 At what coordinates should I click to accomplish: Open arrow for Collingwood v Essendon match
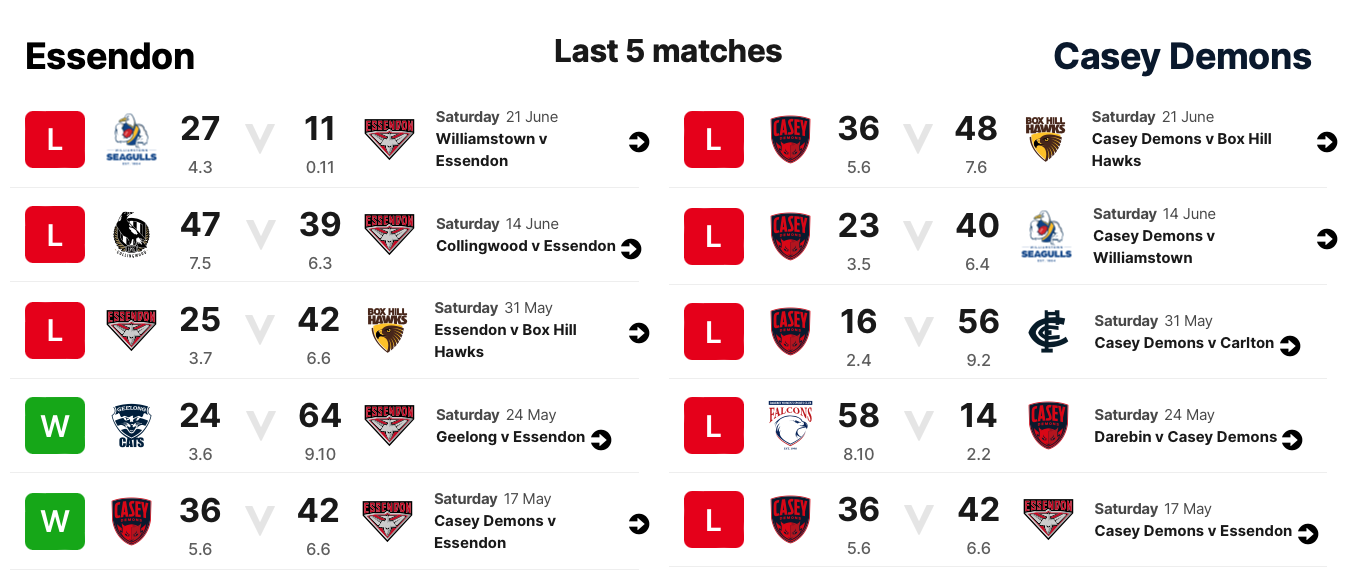tap(631, 248)
